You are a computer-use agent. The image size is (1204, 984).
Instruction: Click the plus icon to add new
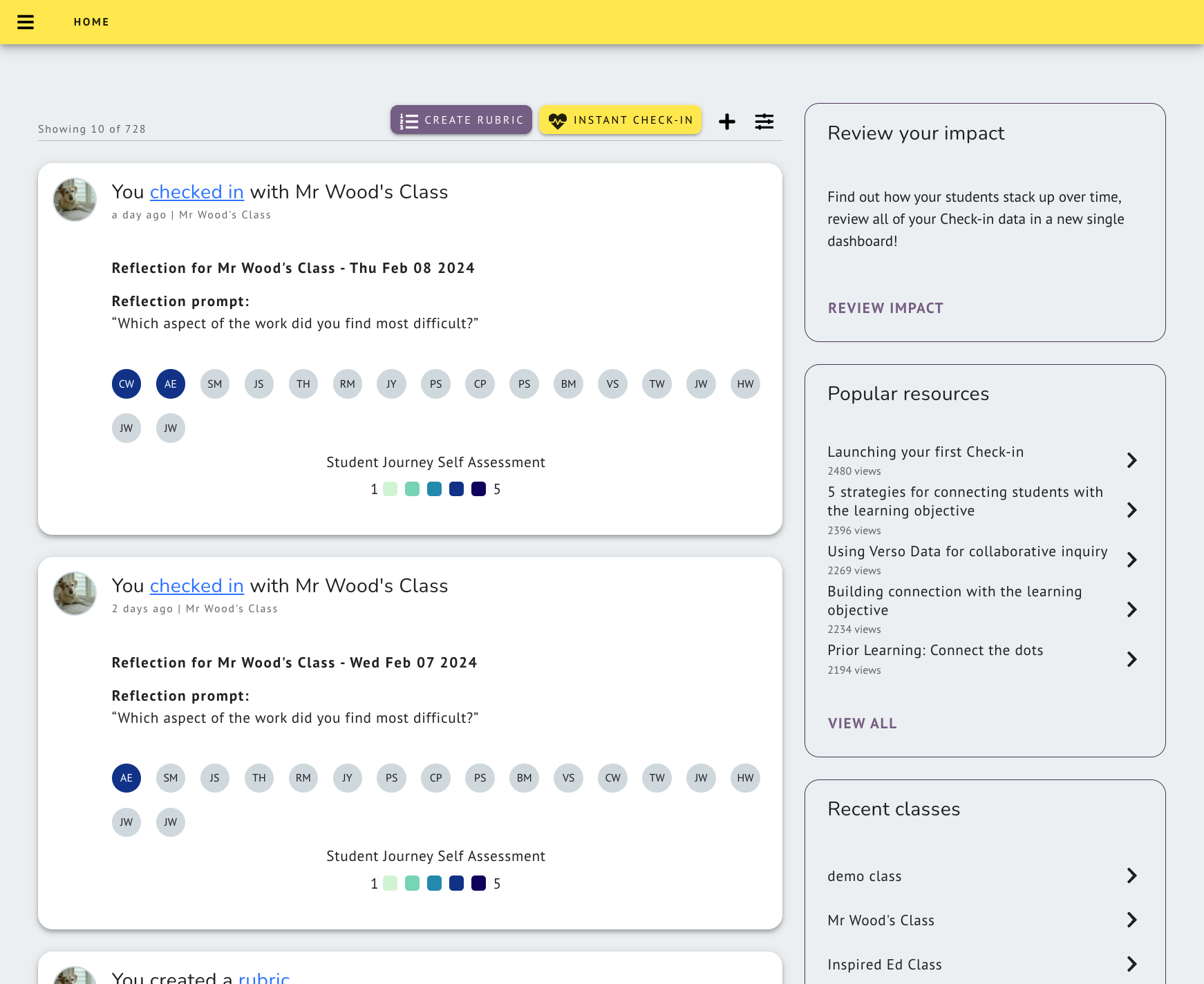click(x=727, y=122)
